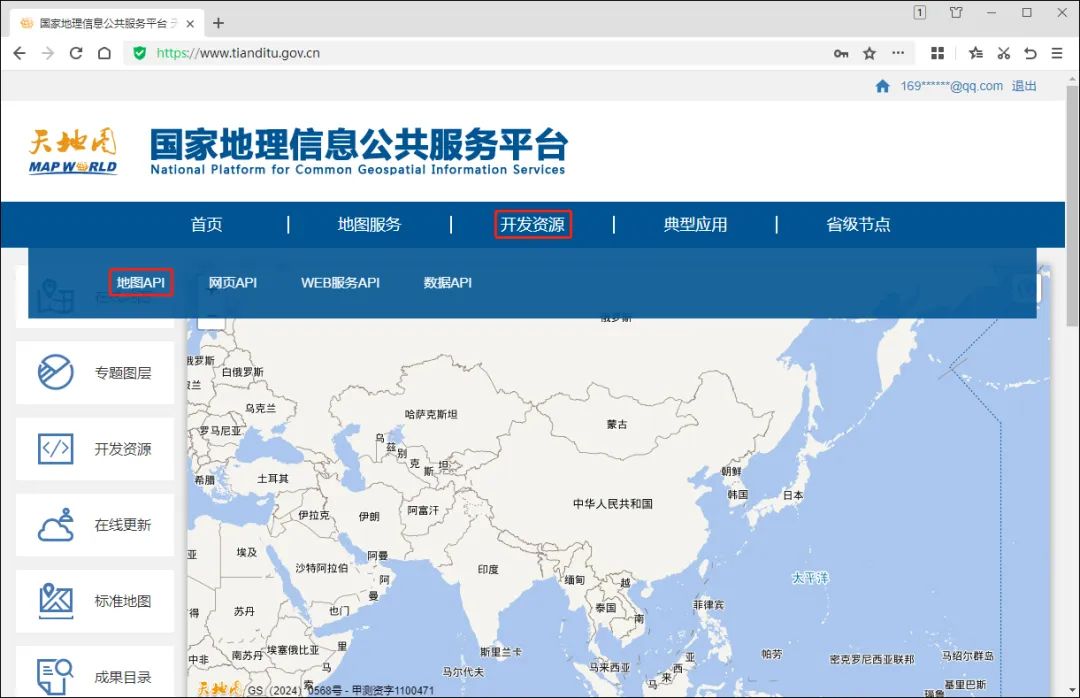Click the 哈萨克斯坦 label on map
This screenshot has width=1080, height=698.
tap(431, 414)
